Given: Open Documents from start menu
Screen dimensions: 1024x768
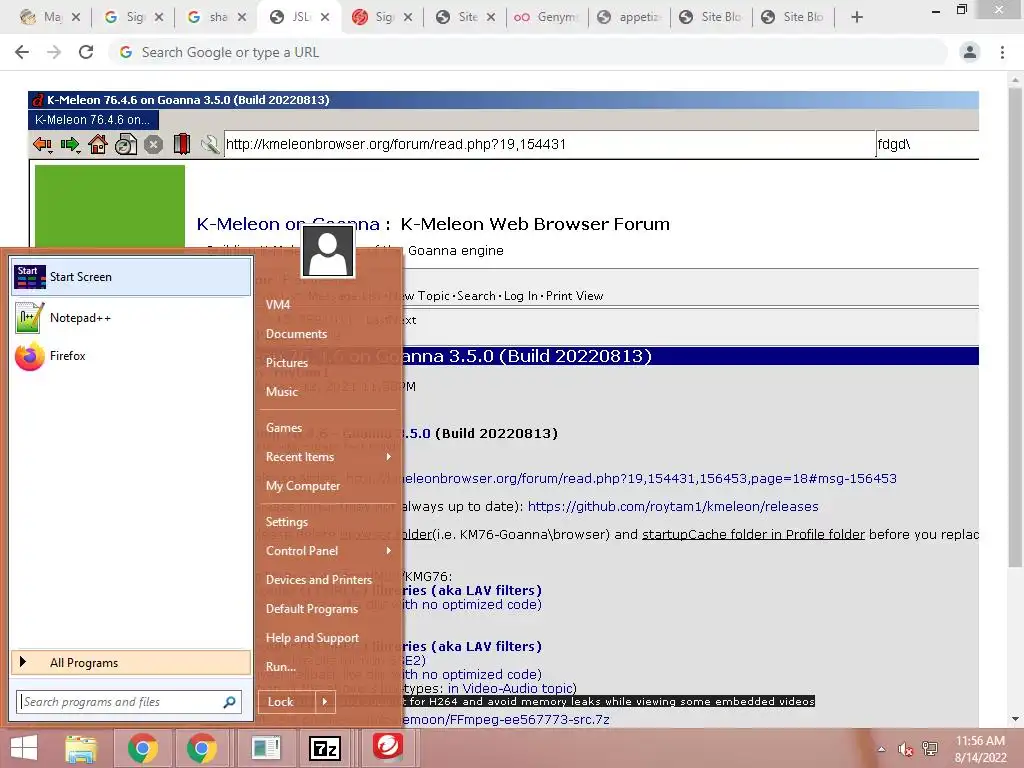Looking at the screenshot, I should (x=296, y=334).
